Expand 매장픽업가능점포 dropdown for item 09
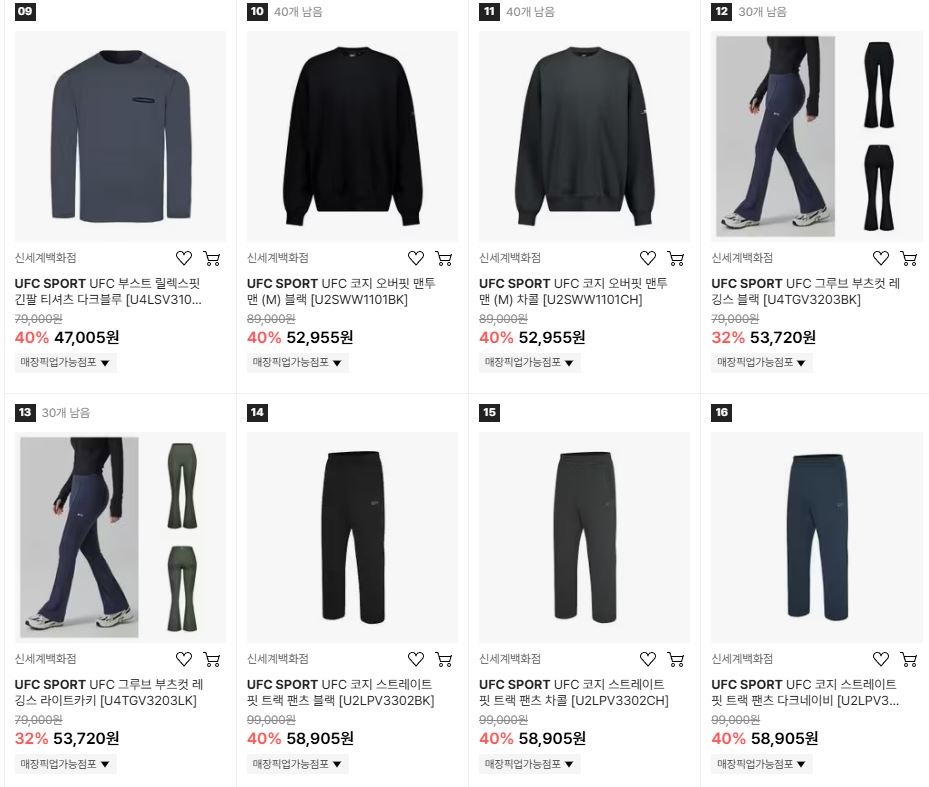The width and height of the screenshot is (929, 787). 65,362
